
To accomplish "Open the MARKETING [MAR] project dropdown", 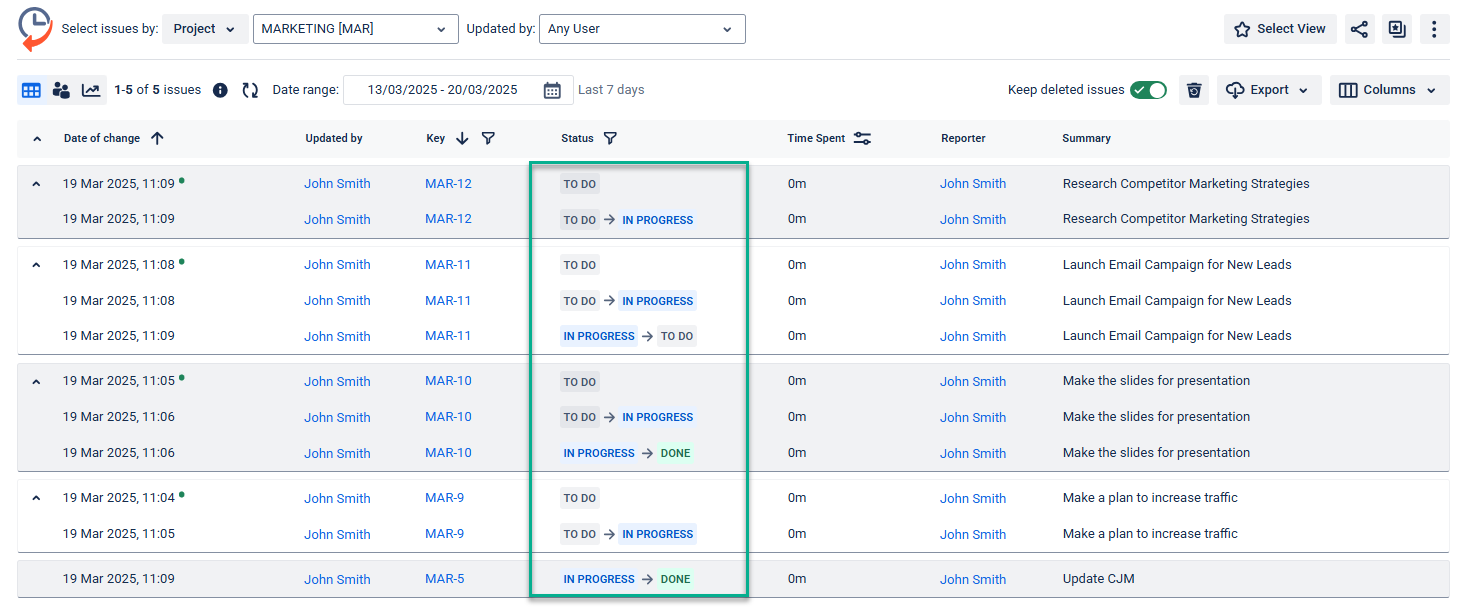I will coord(355,28).
